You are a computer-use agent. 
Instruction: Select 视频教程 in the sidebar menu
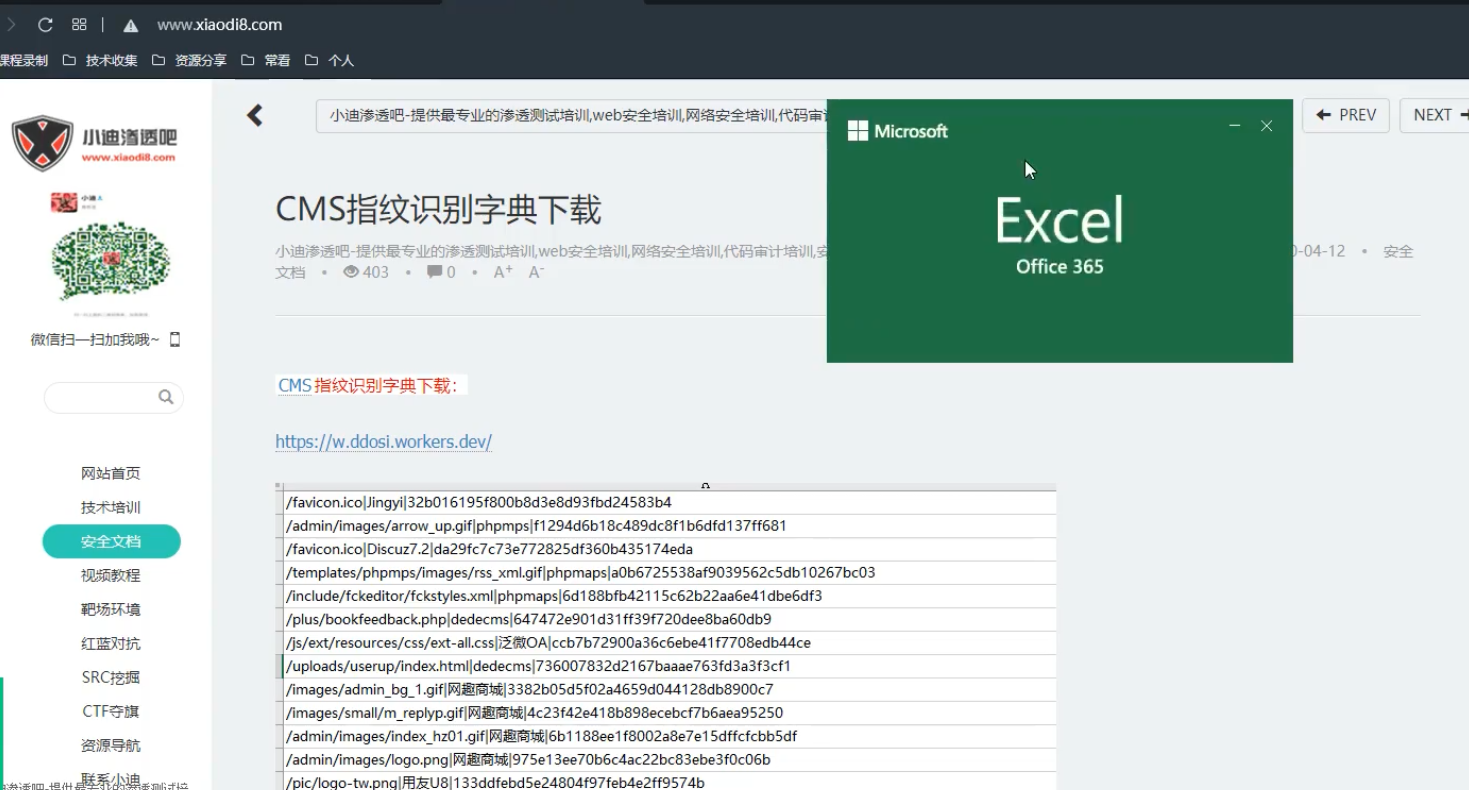point(111,575)
